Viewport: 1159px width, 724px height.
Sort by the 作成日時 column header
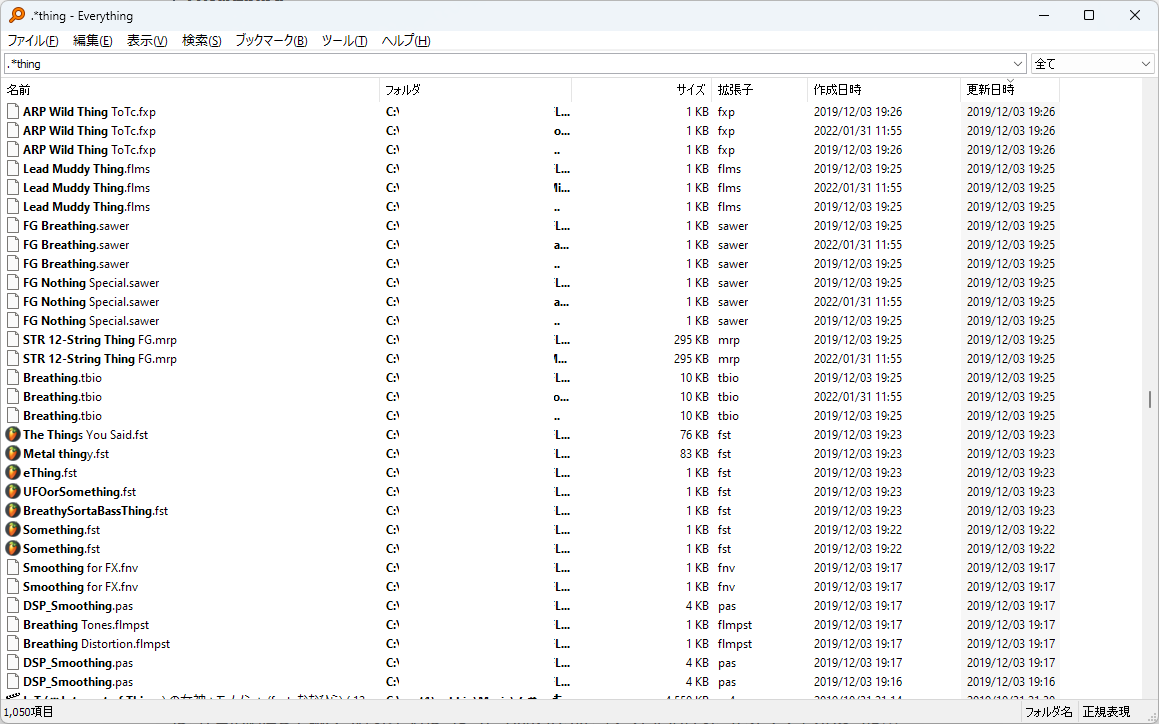pos(884,89)
